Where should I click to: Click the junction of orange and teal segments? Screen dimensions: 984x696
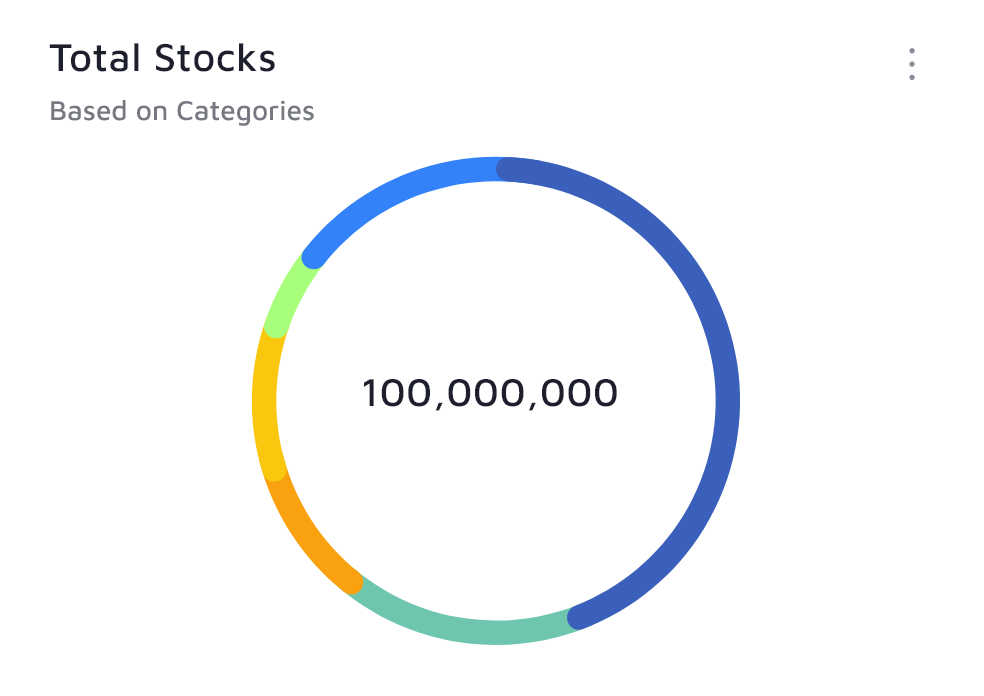tap(354, 583)
